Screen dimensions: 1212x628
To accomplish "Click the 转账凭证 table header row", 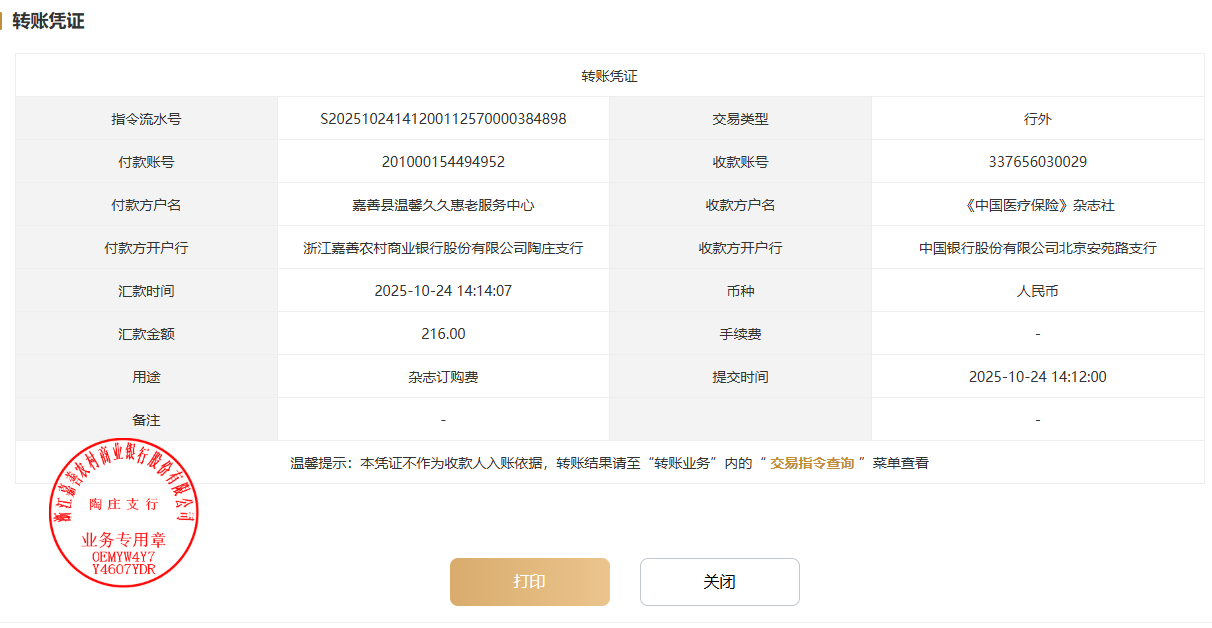I will 609,76.
